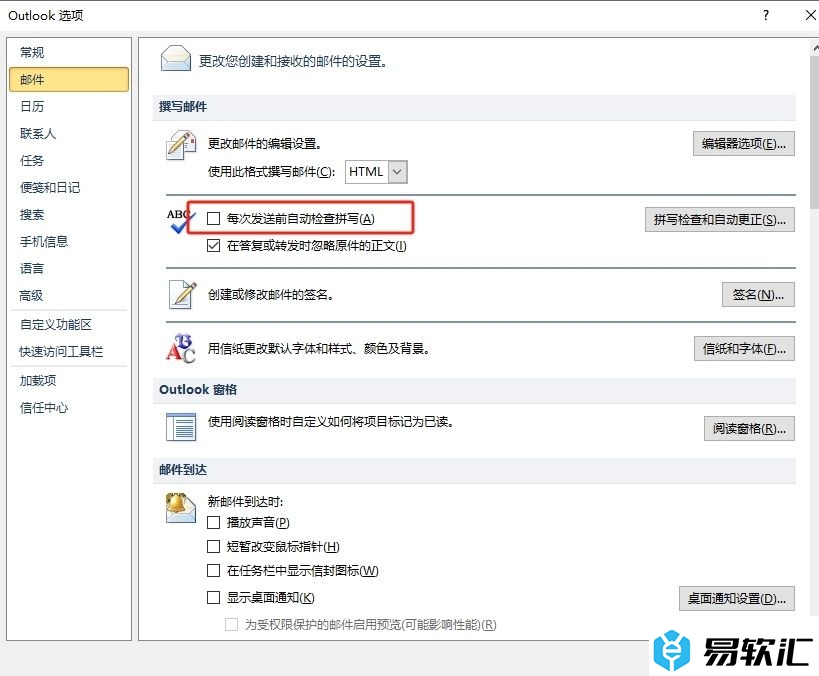
Task: Click 撰写邮件 section heading
Action: (x=183, y=107)
